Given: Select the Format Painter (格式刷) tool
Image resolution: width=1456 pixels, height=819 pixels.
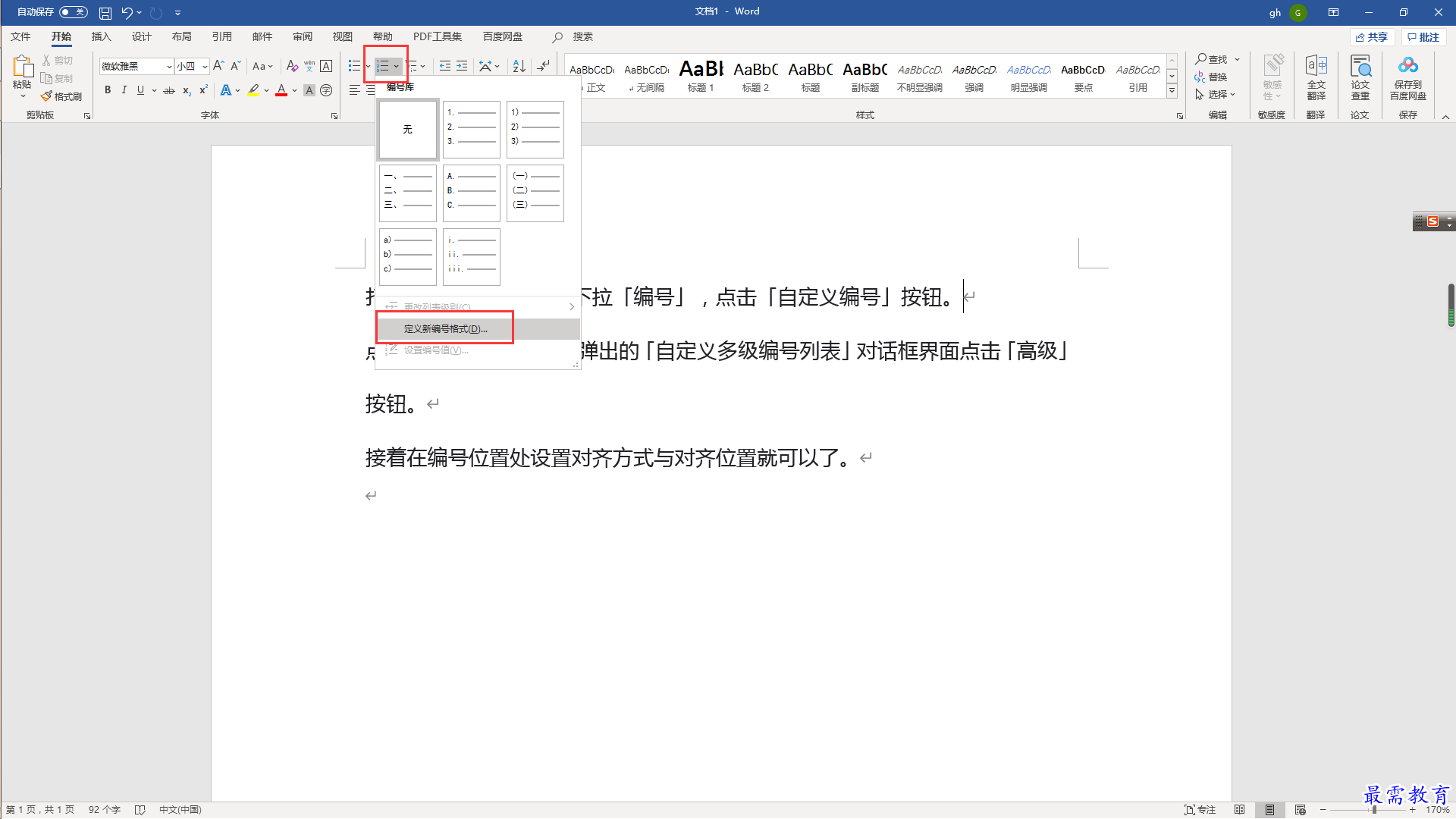Looking at the screenshot, I should 61,96.
